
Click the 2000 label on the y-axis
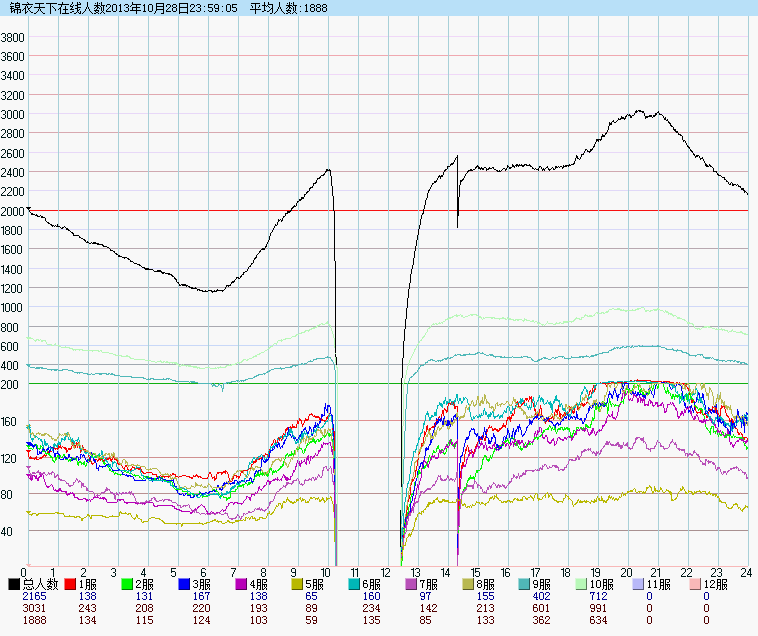pos(13,211)
